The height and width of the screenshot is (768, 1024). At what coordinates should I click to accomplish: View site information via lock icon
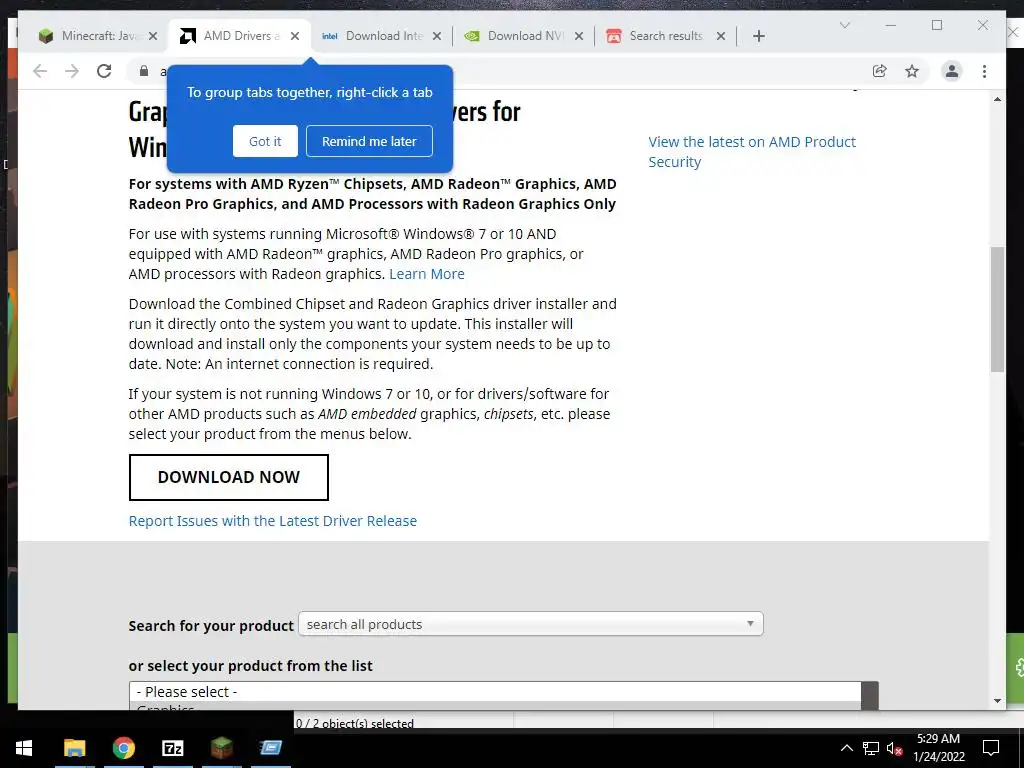[144, 71]
